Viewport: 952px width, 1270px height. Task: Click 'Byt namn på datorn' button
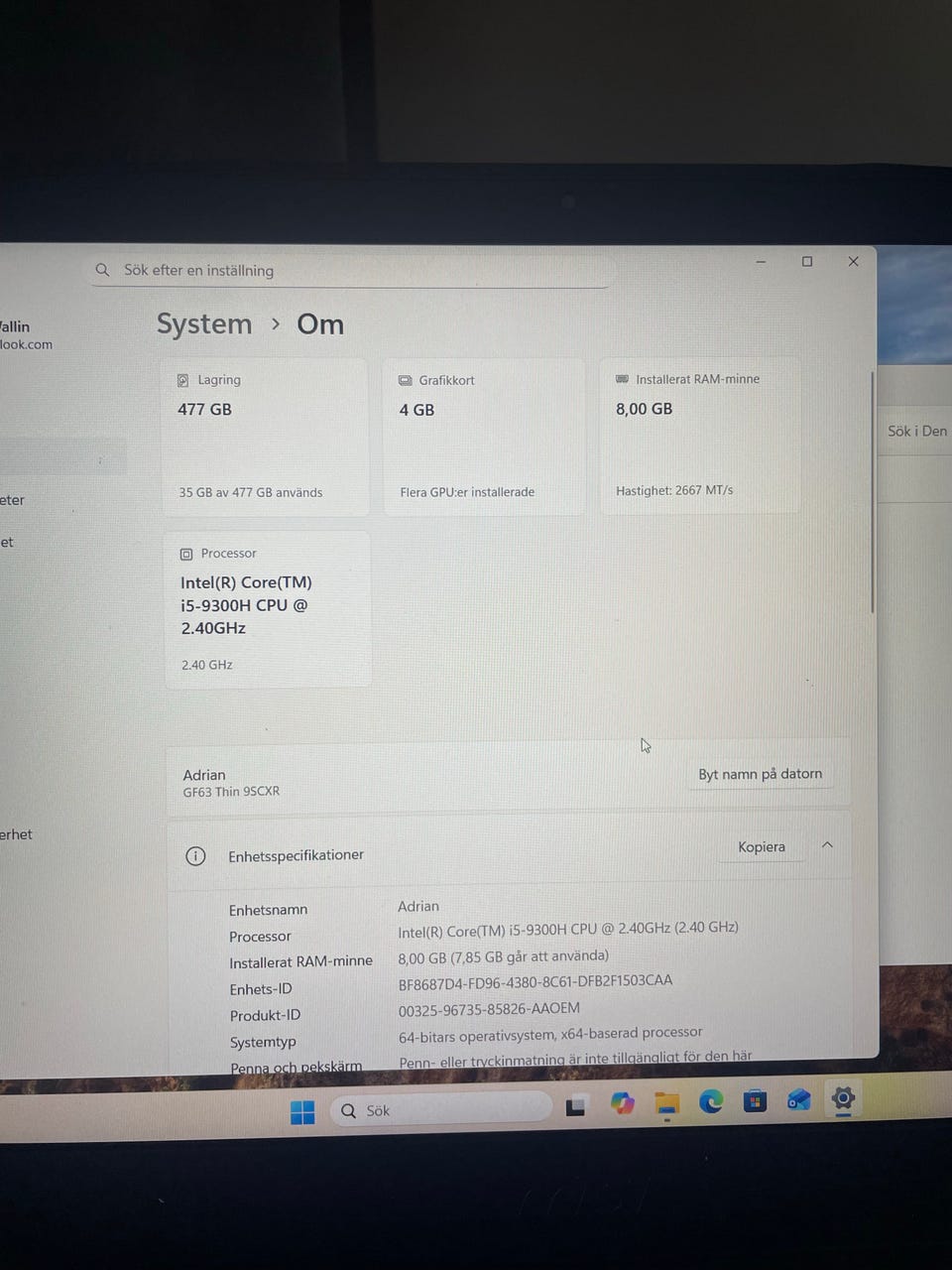click(x=760, y=774)
